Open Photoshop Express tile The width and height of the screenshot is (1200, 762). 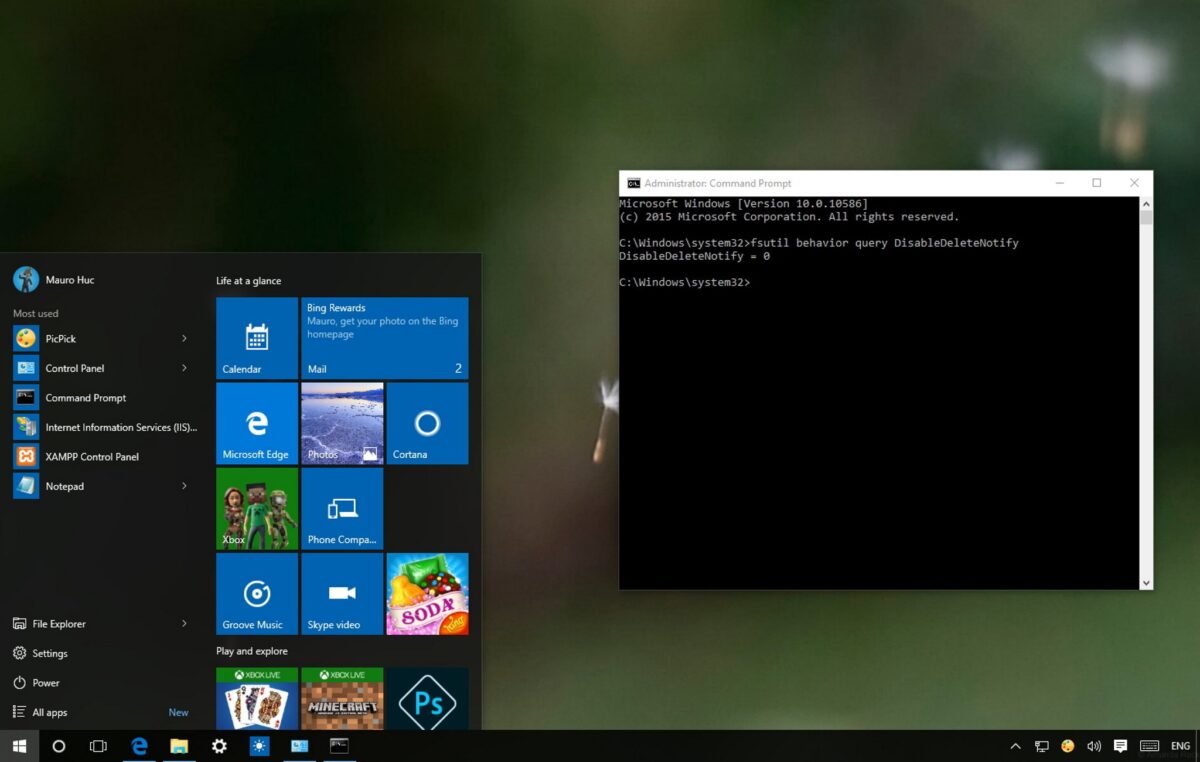[427, 700]
